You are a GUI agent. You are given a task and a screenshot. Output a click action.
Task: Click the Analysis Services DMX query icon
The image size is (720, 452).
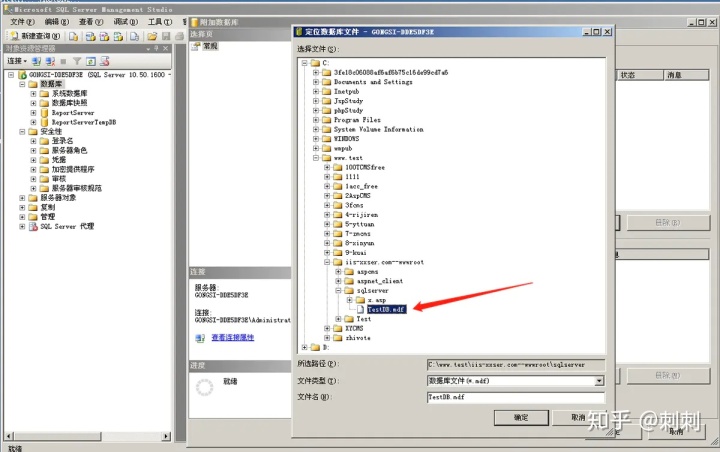[x=105, y=36]
